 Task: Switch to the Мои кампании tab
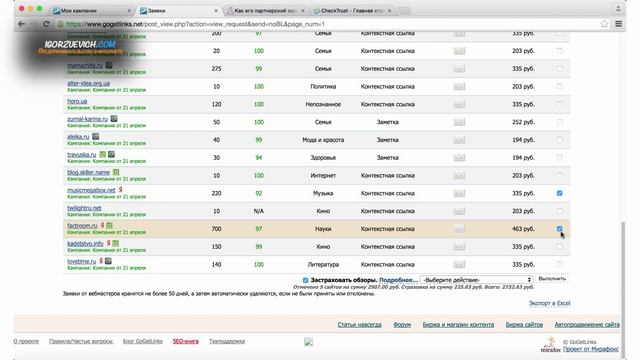[x=92, y=11]
